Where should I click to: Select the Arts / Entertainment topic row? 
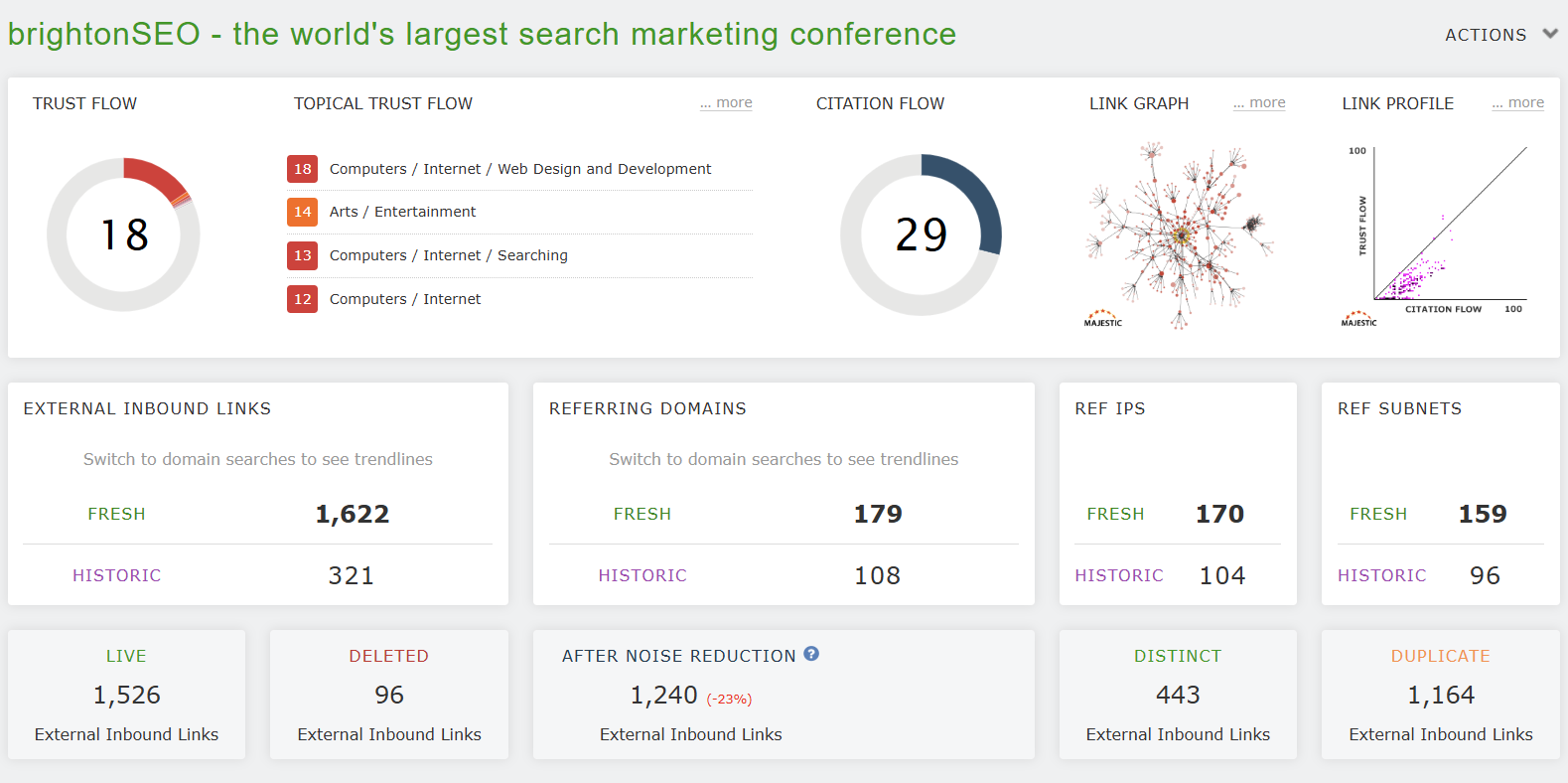[x=519, y=212]
